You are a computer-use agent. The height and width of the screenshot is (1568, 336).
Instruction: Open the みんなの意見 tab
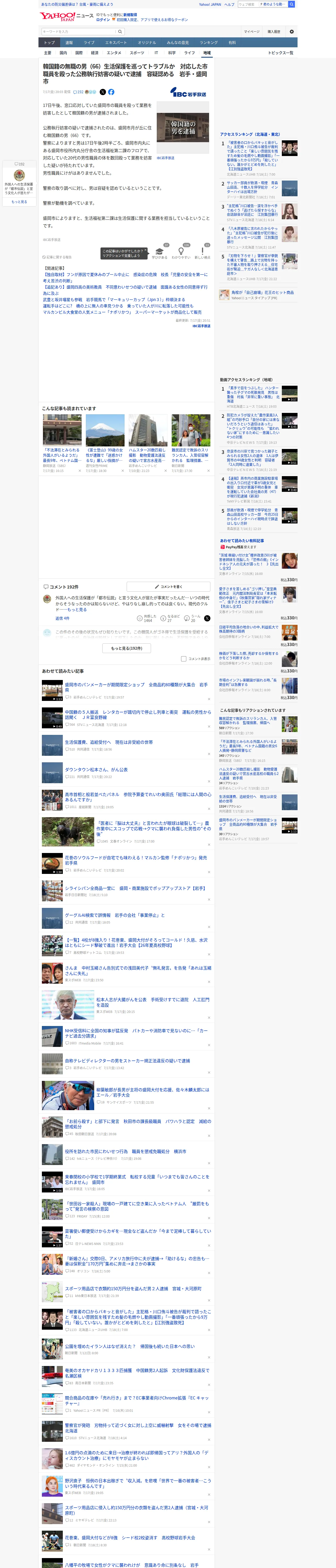point(177,43)
